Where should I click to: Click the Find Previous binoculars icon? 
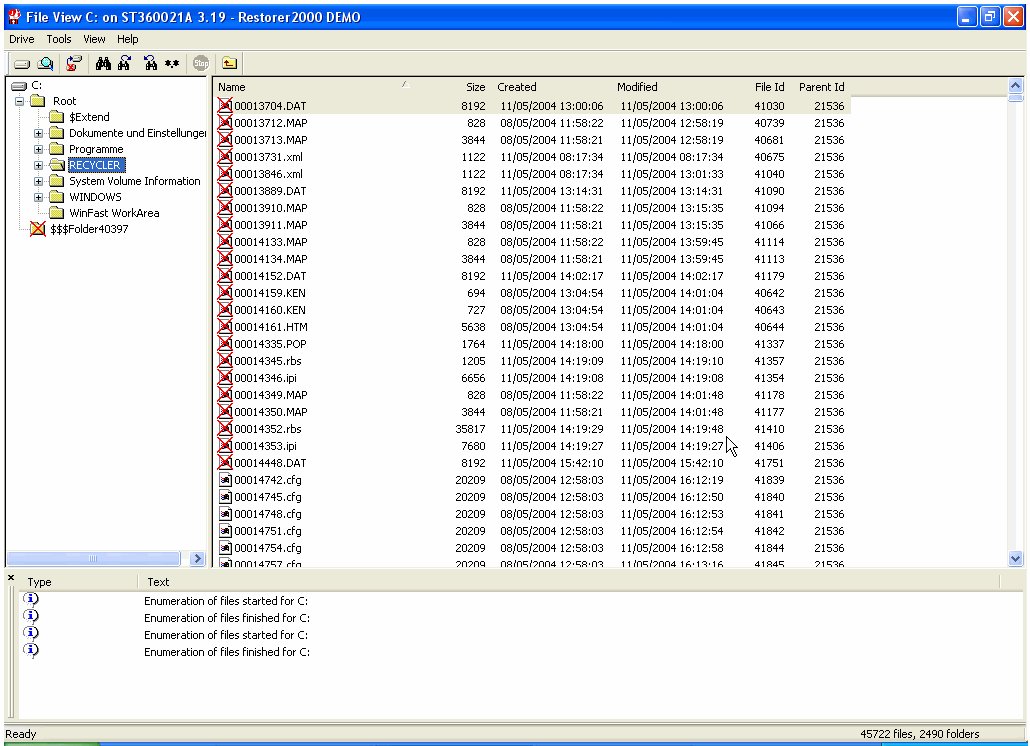[150, 64]
